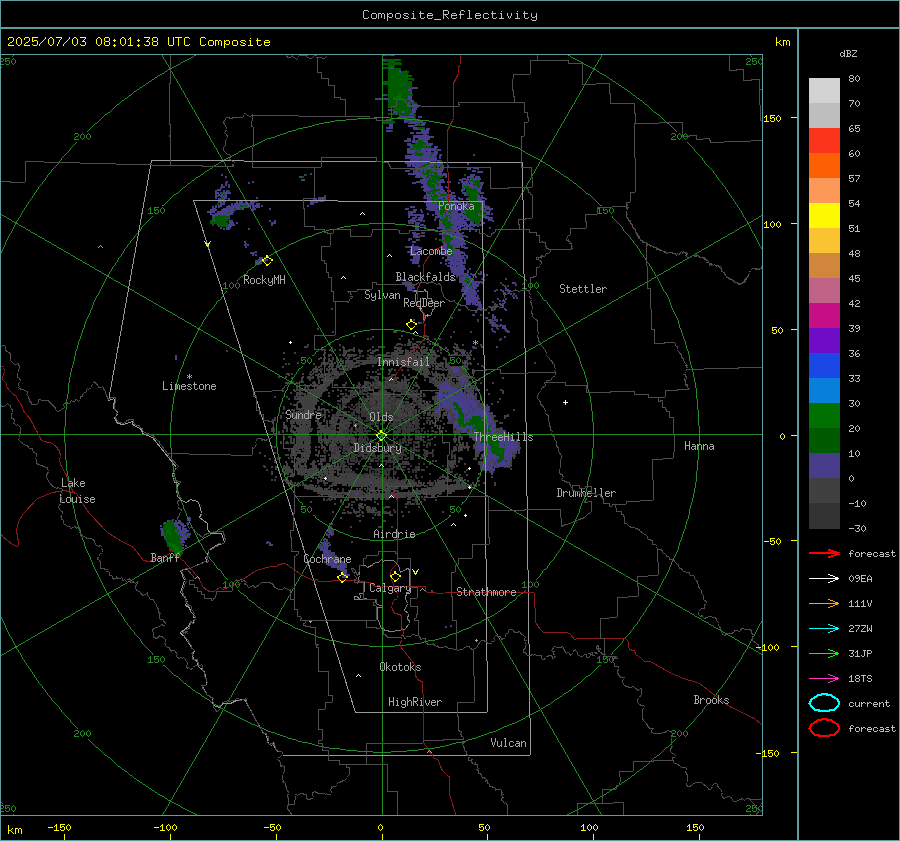Click the 0 dBZ purple color swatch
This screenshot has height=841, width=900.
(x=824, y=466)
